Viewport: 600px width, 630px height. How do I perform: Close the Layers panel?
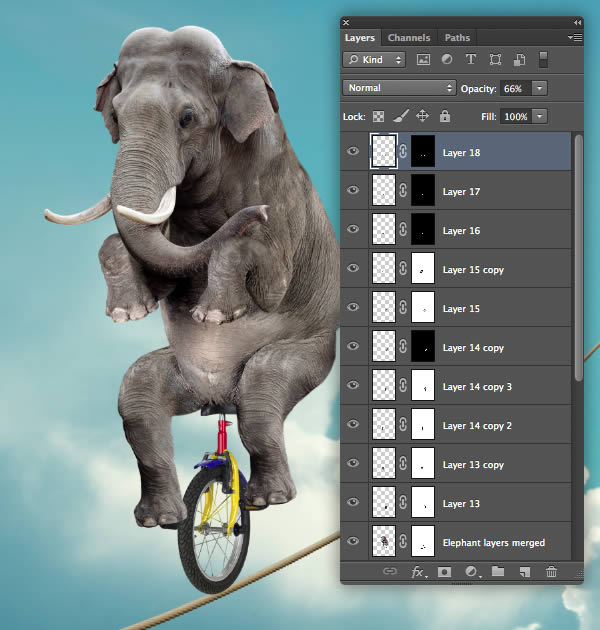click(346, 22)
